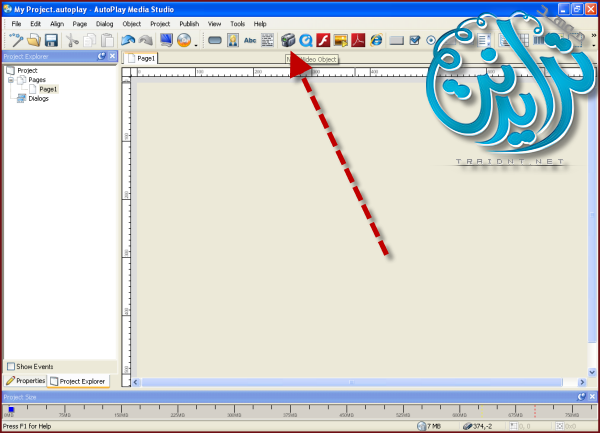Click the Cut scissors icon

[x=72, y=40]
